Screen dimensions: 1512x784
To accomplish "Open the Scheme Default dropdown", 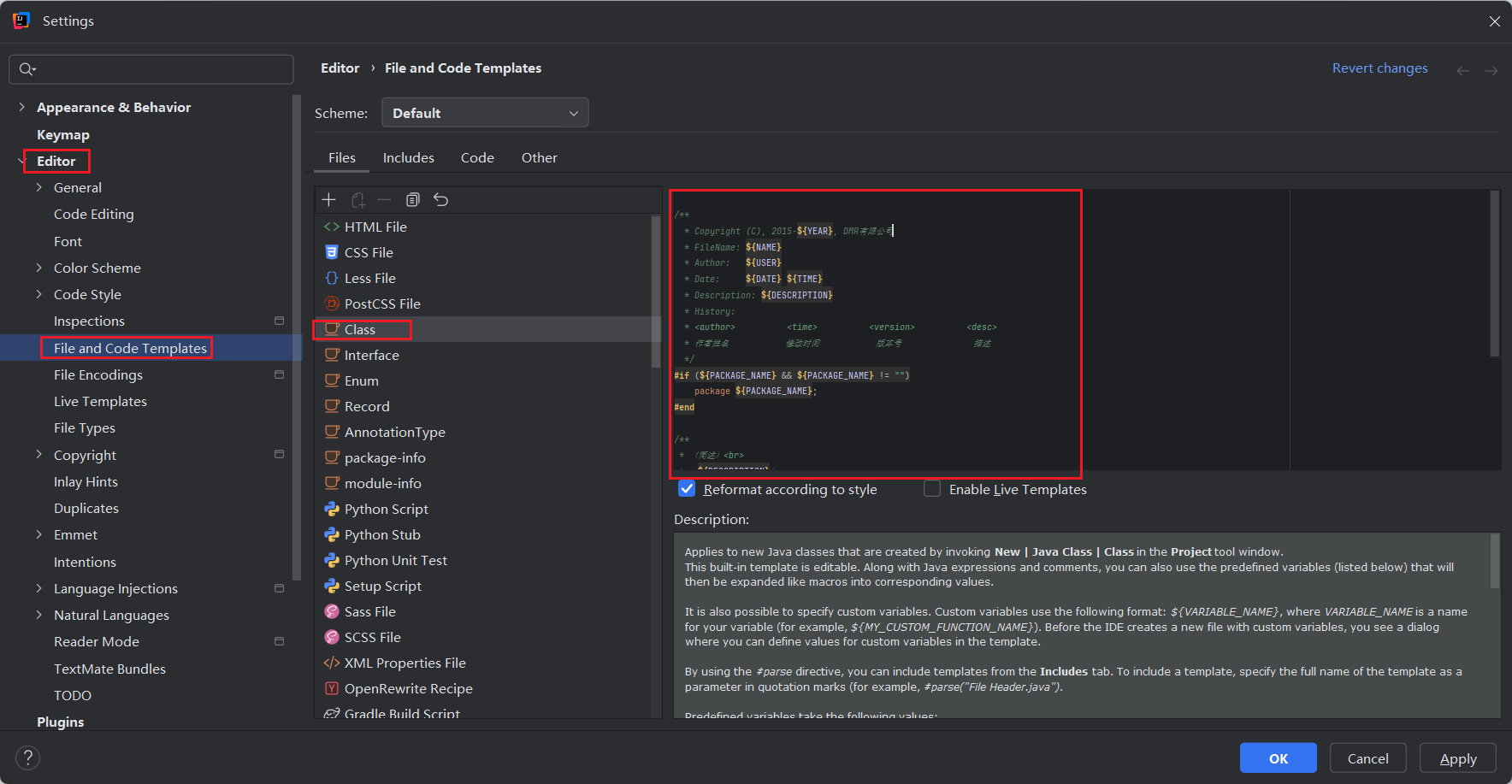I will coord(485,113).
